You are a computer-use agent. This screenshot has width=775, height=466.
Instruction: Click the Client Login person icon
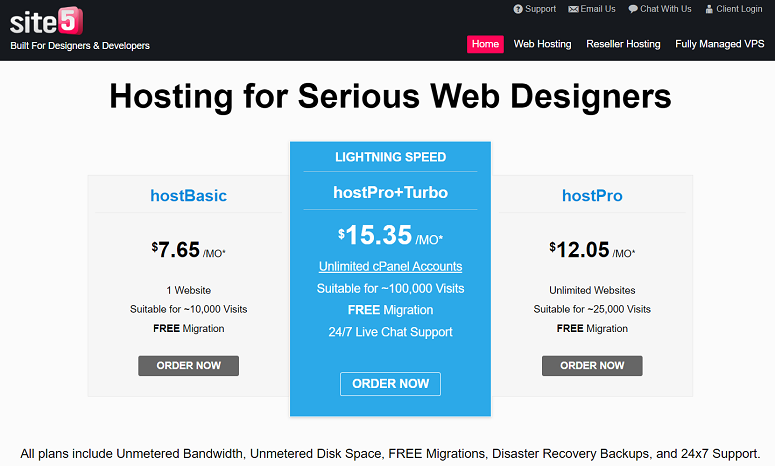[709, 9]
